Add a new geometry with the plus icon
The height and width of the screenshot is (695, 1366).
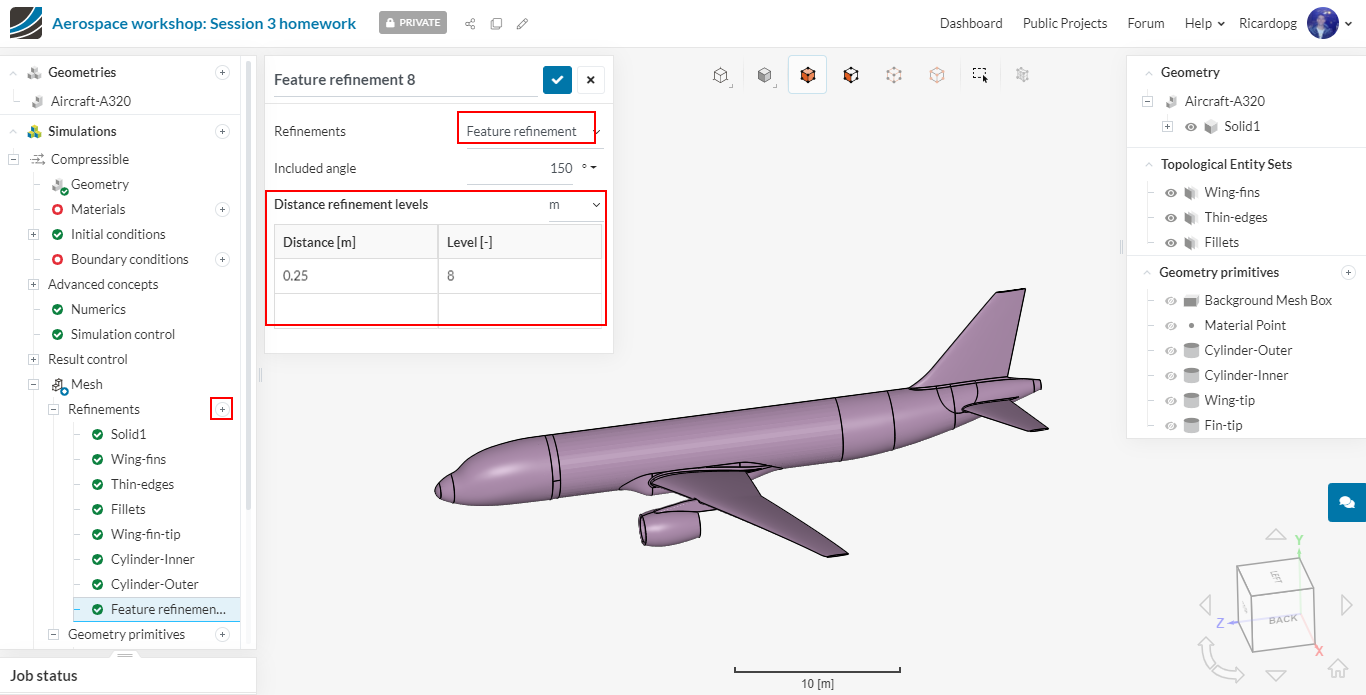pos(222,72)
